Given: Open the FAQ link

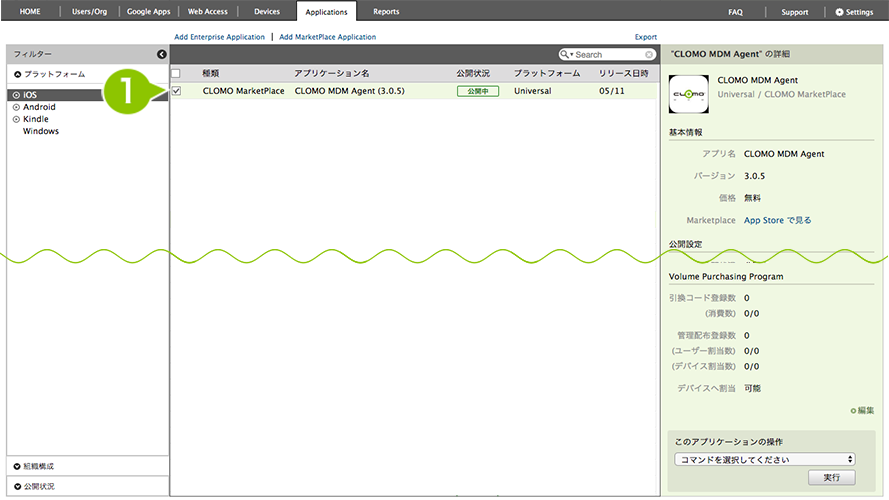Looking at the screenshot, I should pyautogui.click(x=735, y=12).
